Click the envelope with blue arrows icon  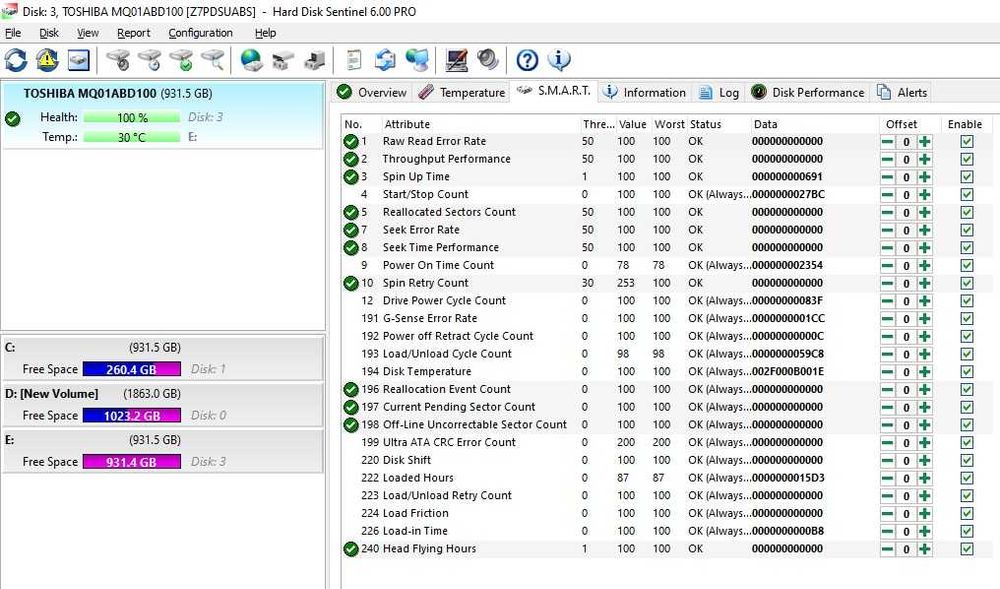(x=385, y=61)
